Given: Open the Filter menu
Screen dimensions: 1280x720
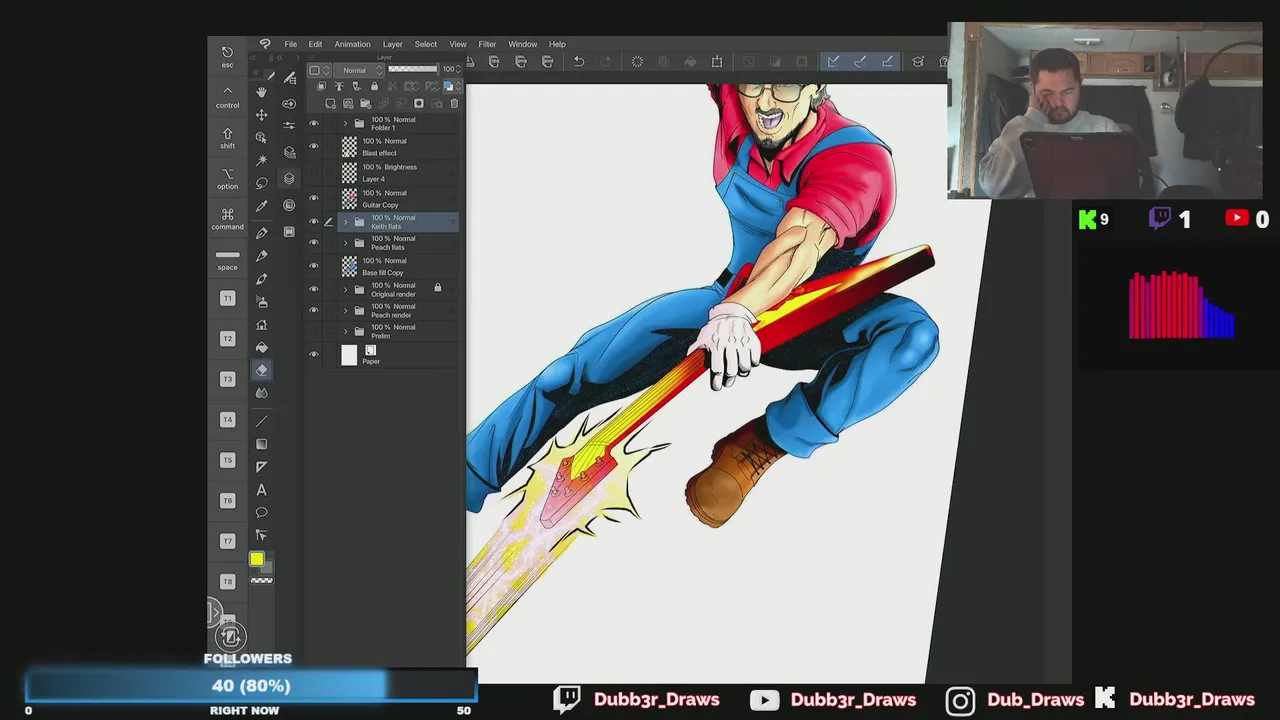Looking at the screenshot, I should pos(487,44).
